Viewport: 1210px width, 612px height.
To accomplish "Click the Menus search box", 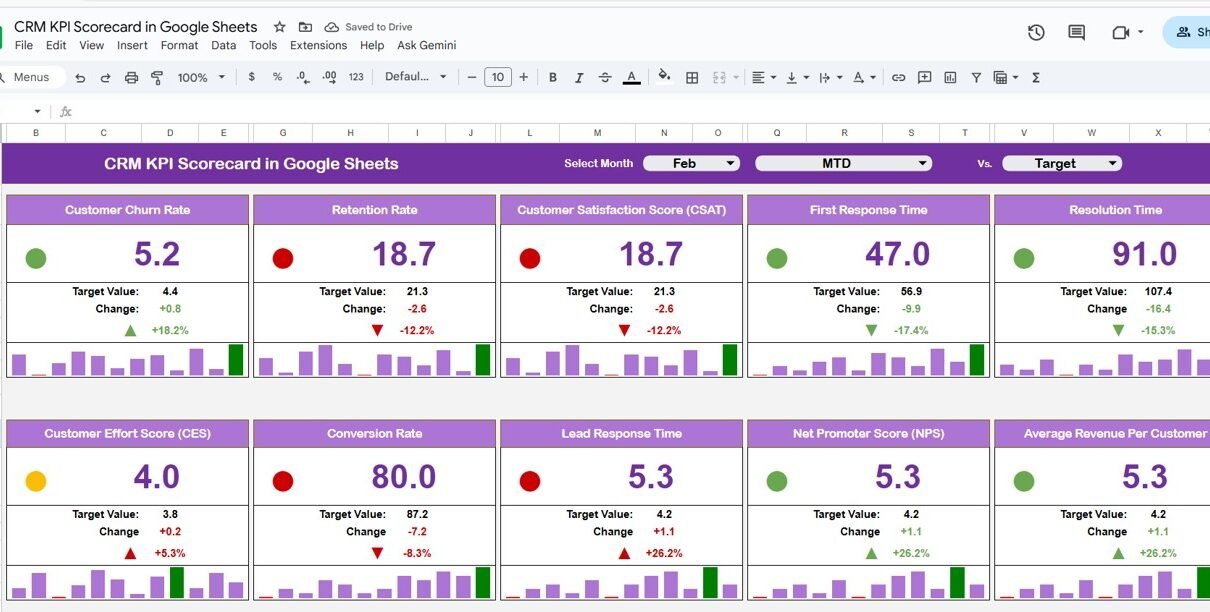I will (x=32, y=77).
